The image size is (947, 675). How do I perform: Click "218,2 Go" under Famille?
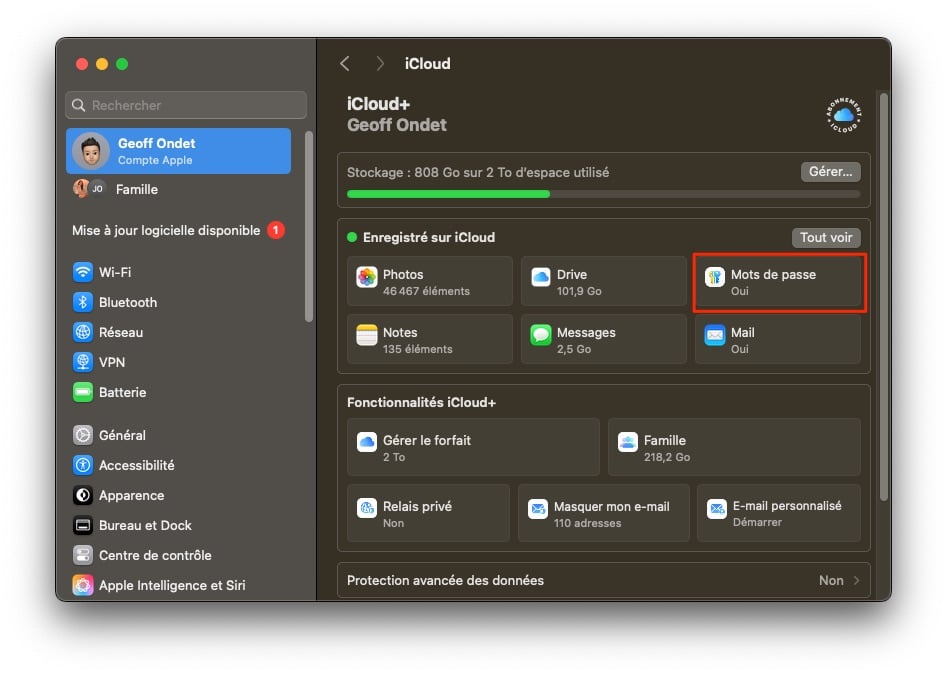click(x=666, y=457)
